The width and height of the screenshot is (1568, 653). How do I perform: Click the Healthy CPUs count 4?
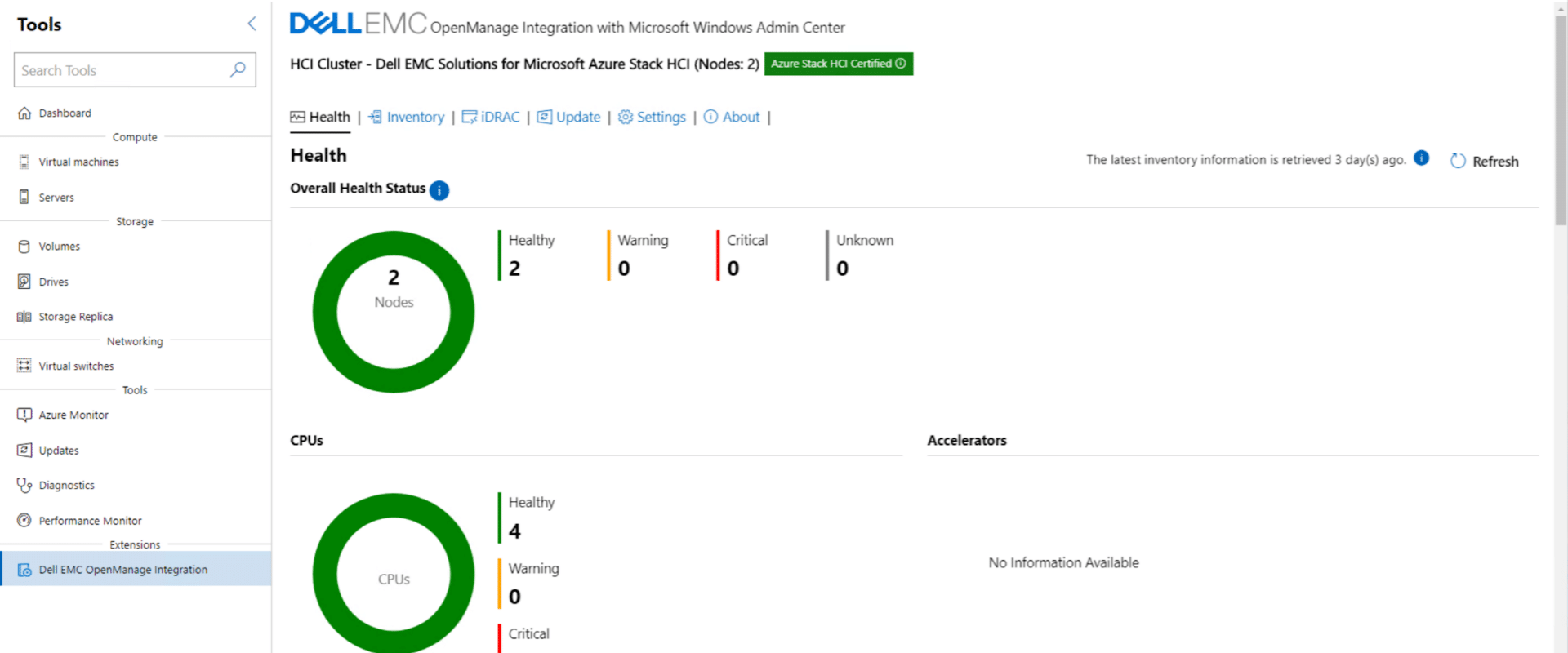pos(514,531)
